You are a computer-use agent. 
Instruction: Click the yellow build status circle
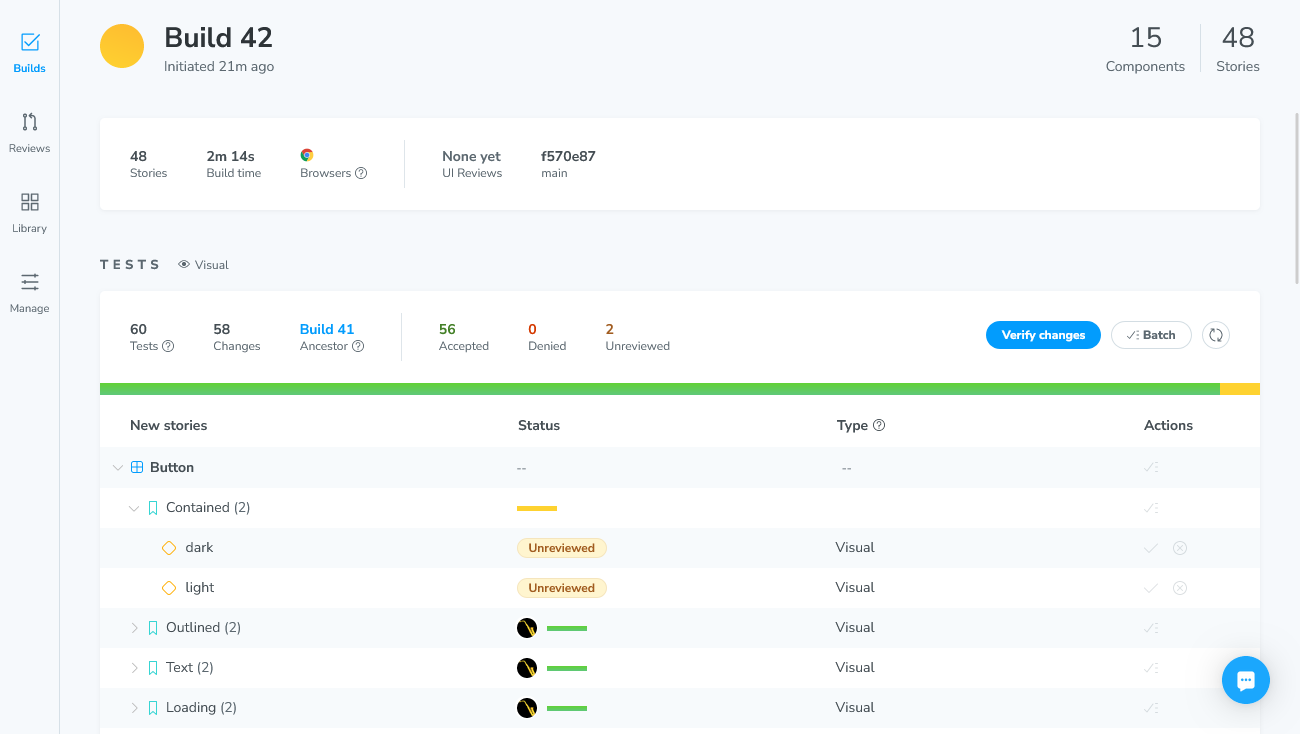click(122, 46)
